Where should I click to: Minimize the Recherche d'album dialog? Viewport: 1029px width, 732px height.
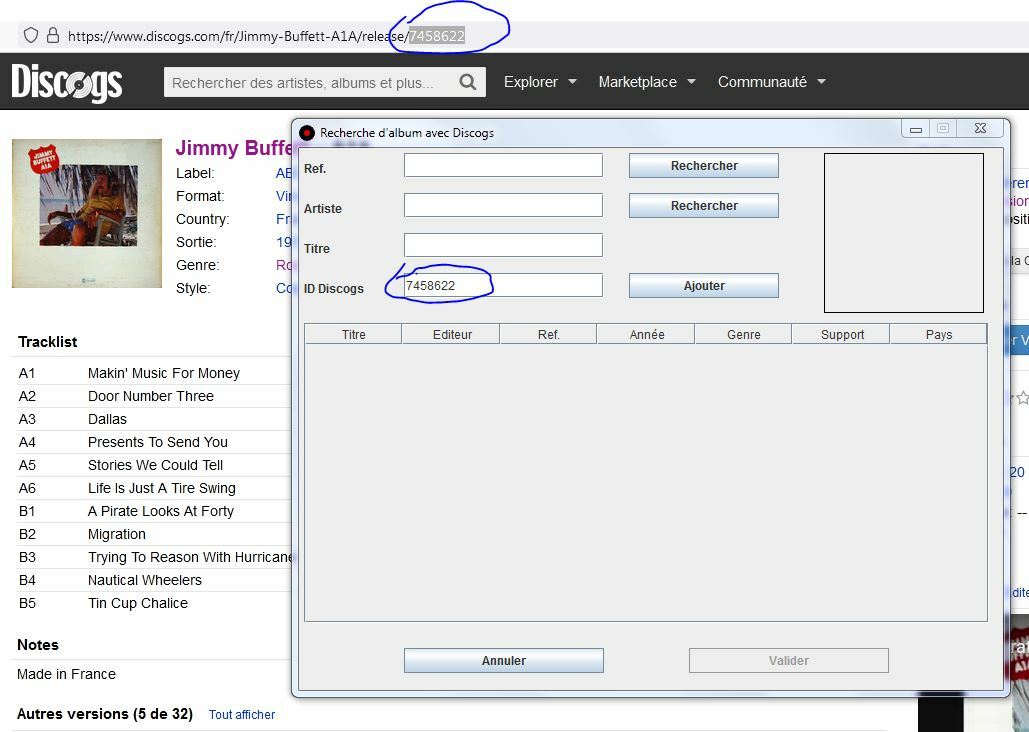click(915, 129)
